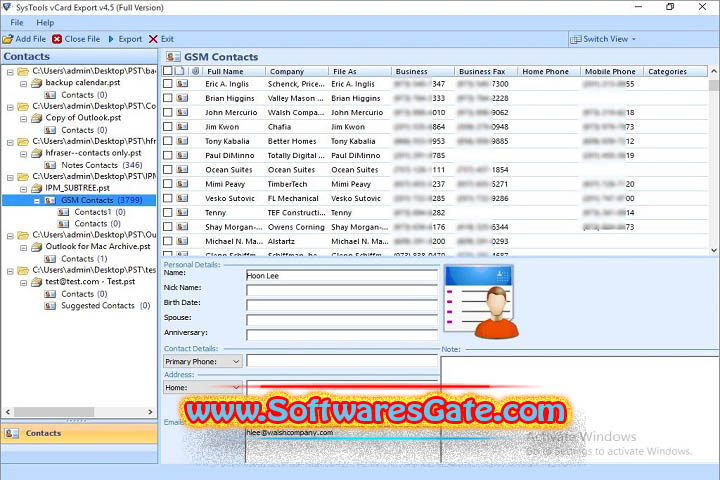Collapse the test@test.com - Test.pst node
The image size is (720, 480).
click(x=23, y=282)
